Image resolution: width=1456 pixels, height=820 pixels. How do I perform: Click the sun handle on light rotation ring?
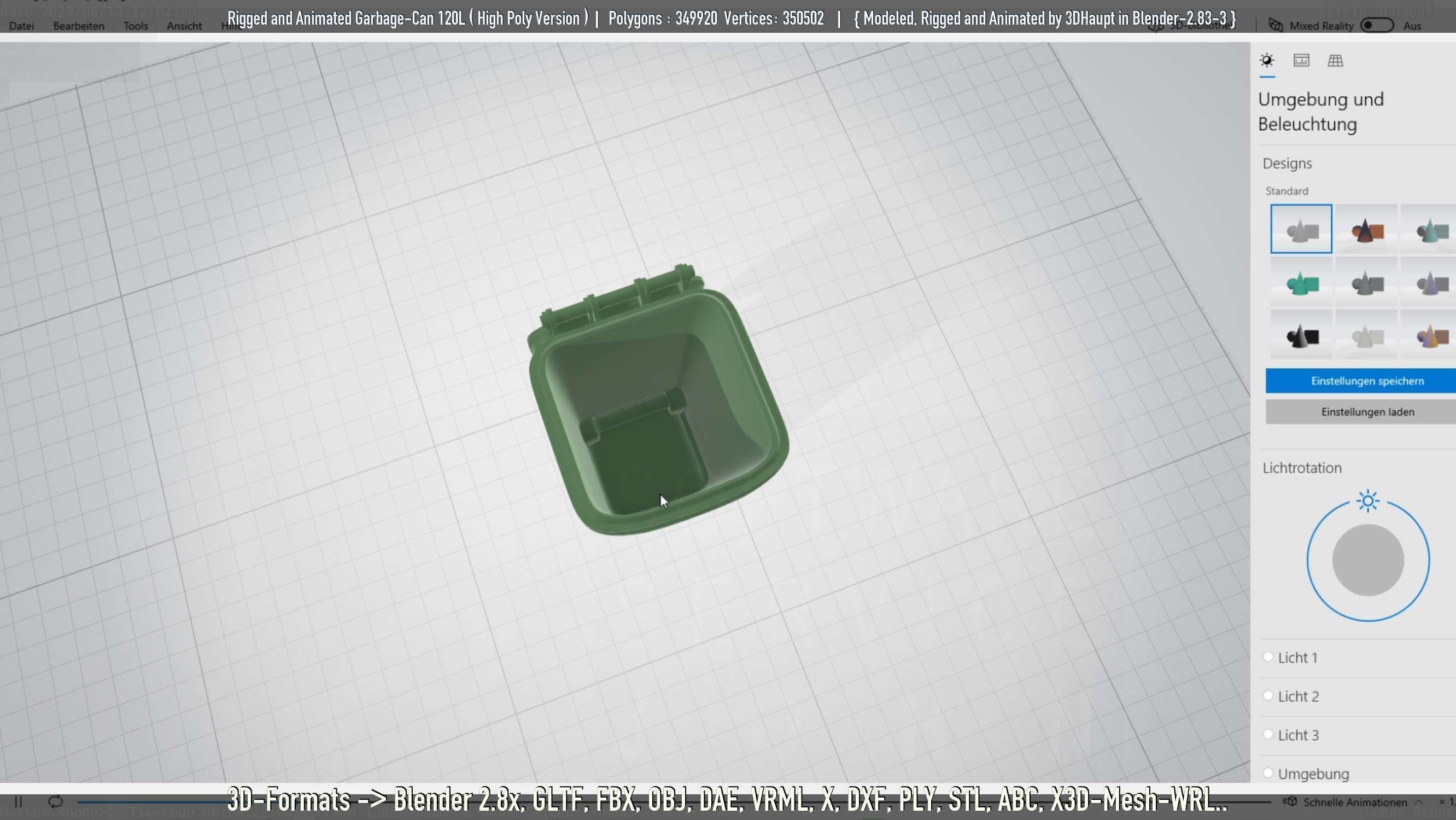click(1368, 501)
